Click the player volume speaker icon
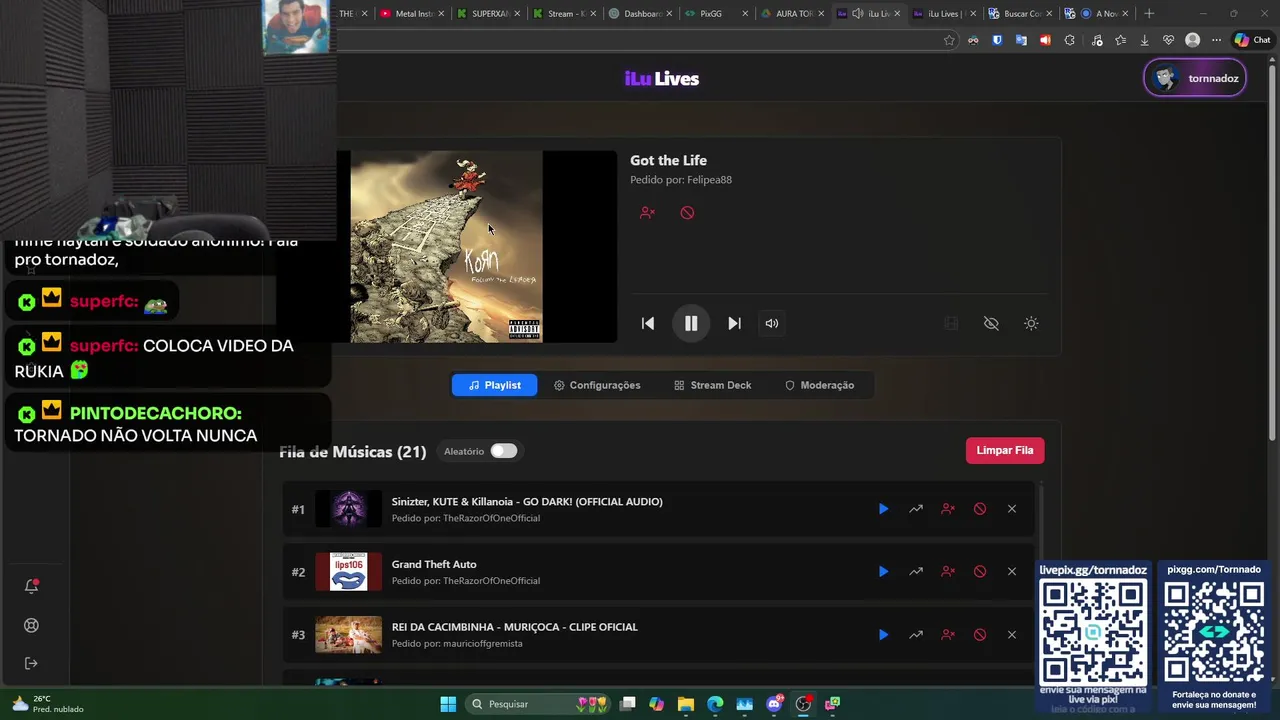Image resolution: width=1280 pixels, height=720 pixels. (771, 323)
